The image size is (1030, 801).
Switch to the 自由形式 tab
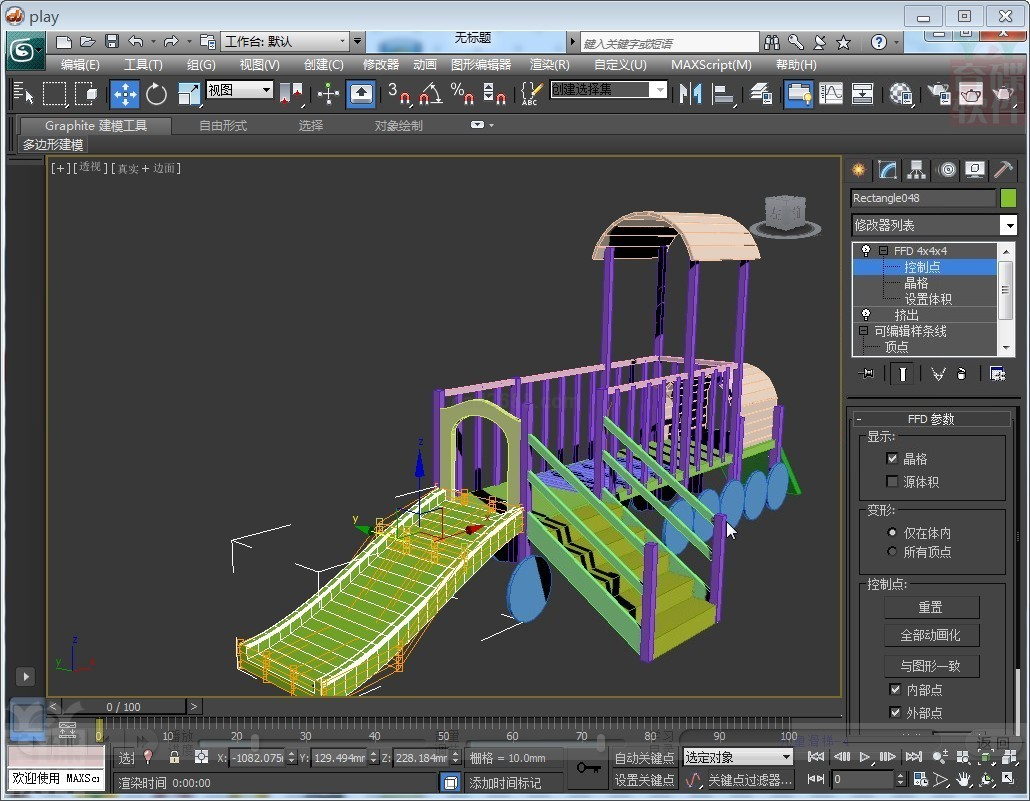tap(222, 126)
